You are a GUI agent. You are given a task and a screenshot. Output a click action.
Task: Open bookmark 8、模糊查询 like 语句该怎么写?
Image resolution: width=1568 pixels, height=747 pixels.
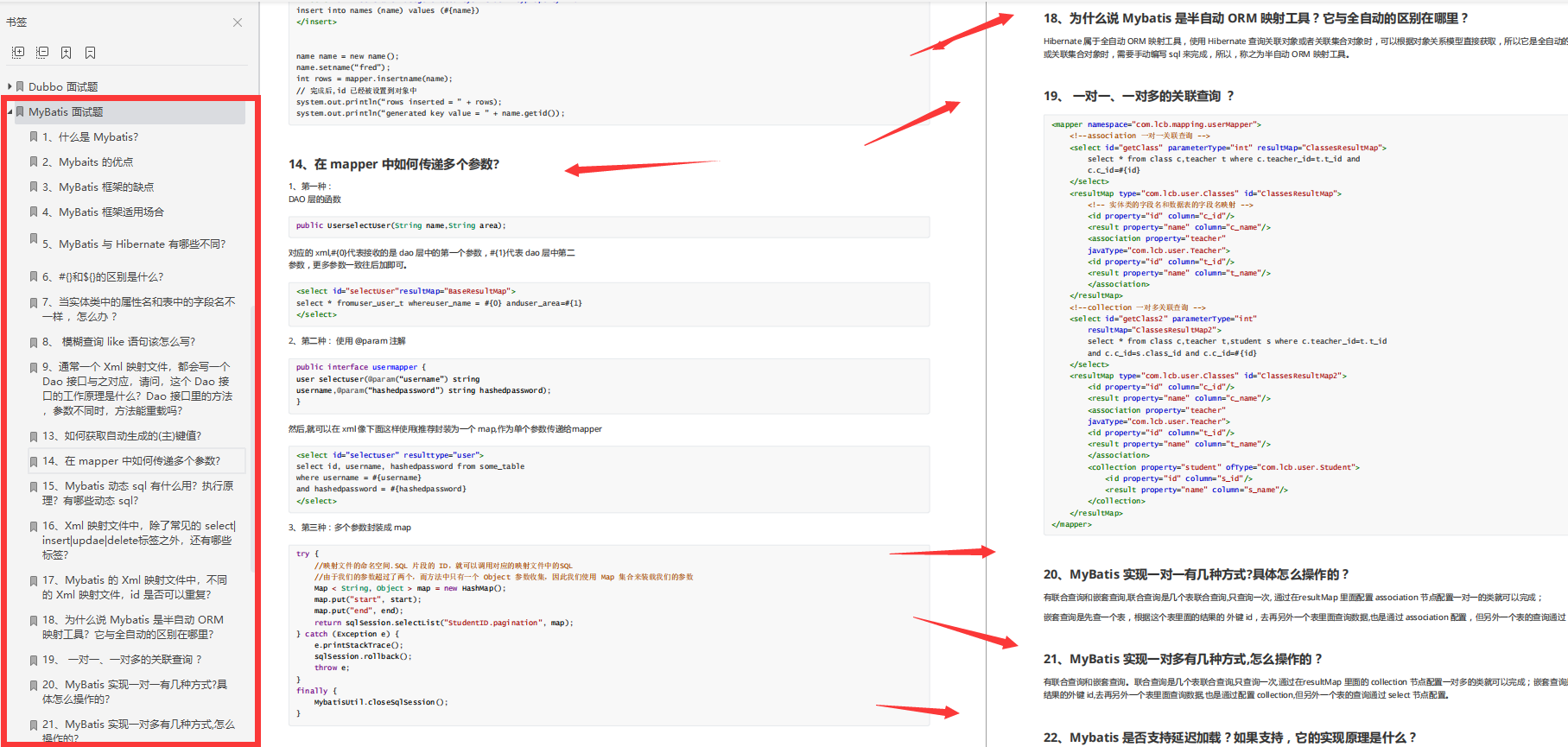pos(118,341)
